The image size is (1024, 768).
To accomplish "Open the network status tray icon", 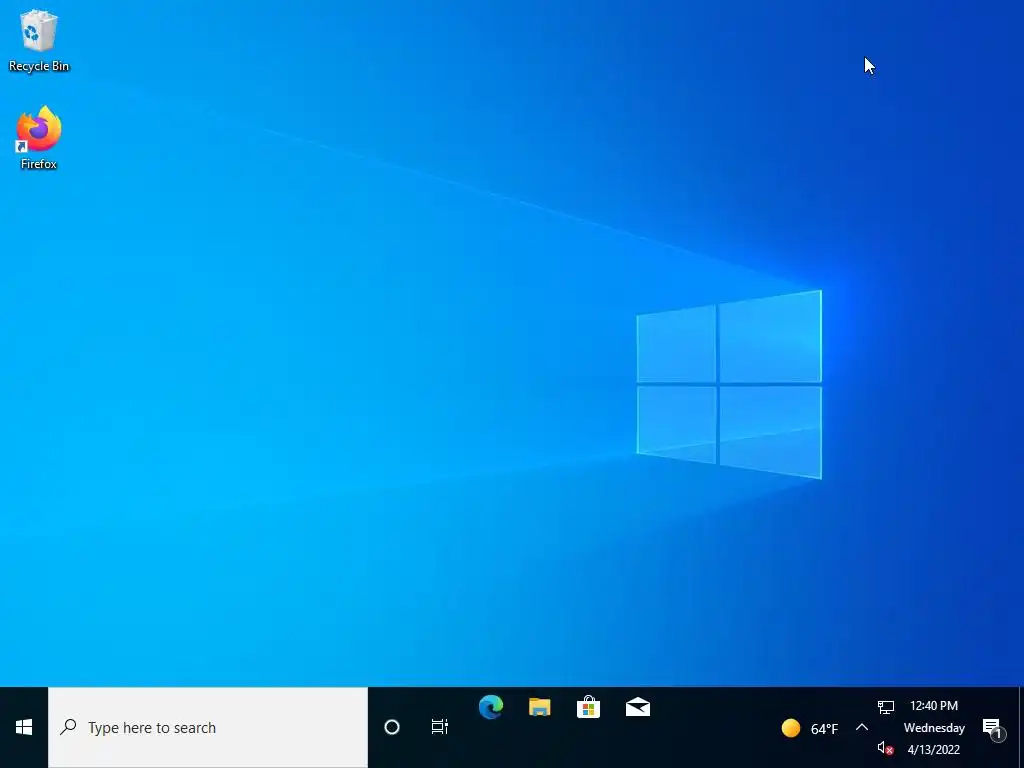I will click(x=886, y=706).
